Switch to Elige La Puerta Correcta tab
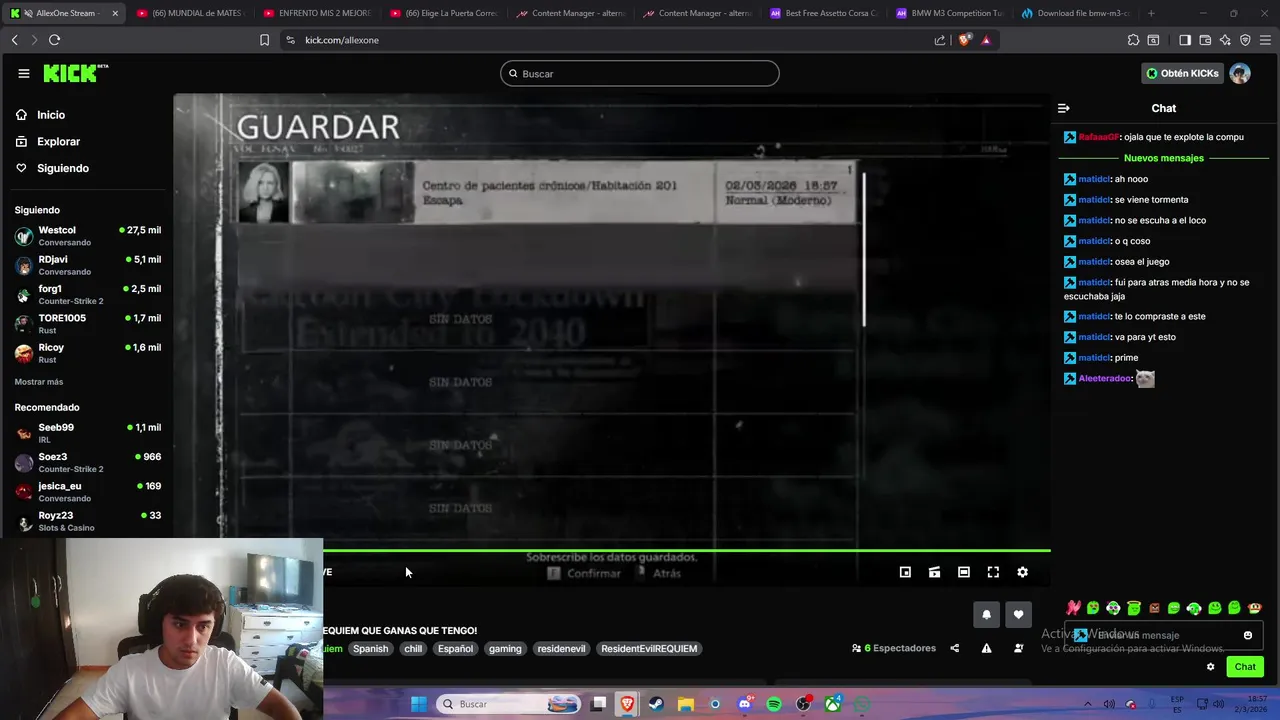The height and width of the screenshot is (720, 1280). click(x=442, y=13)
